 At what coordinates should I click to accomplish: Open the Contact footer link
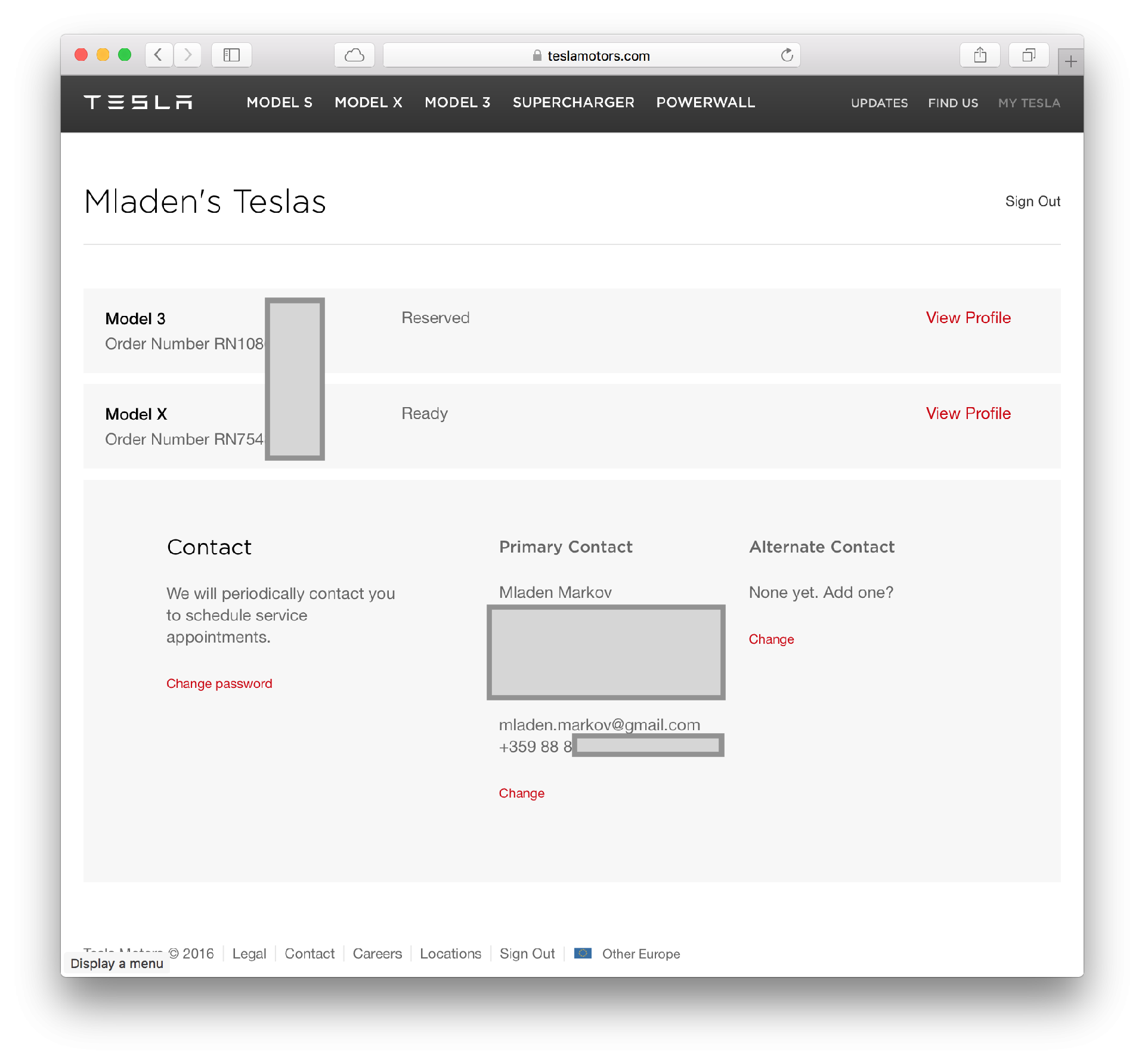point(310,954)
